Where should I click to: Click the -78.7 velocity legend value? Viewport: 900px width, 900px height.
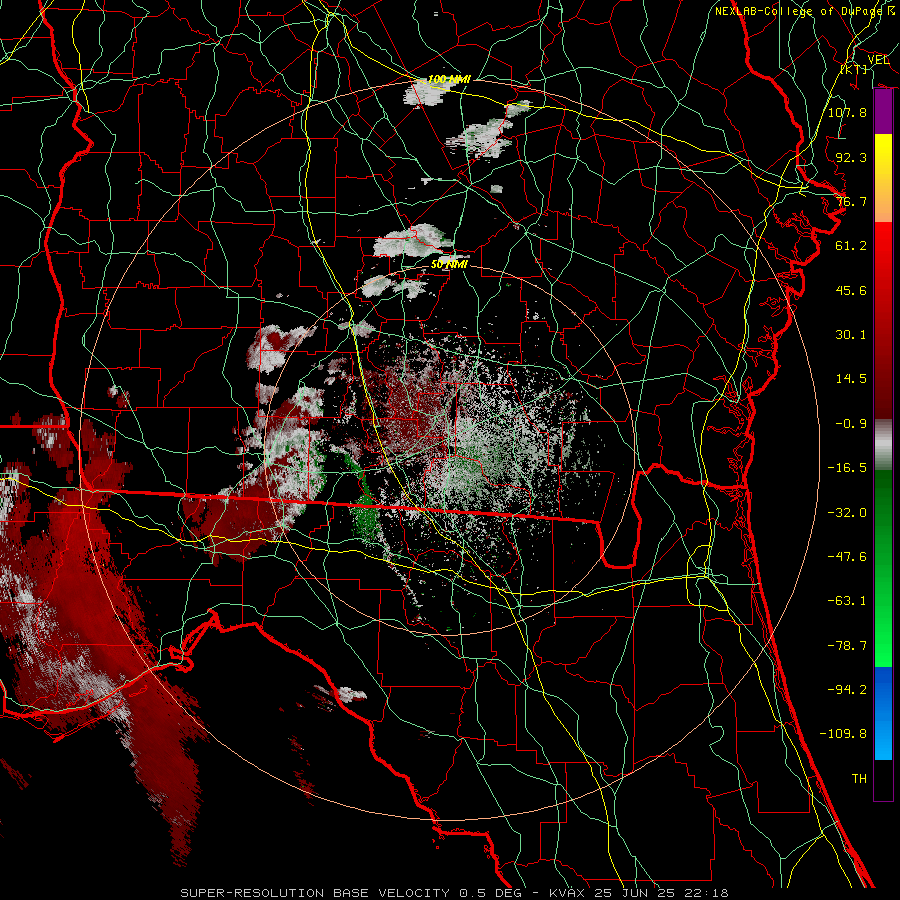point(847,646)
